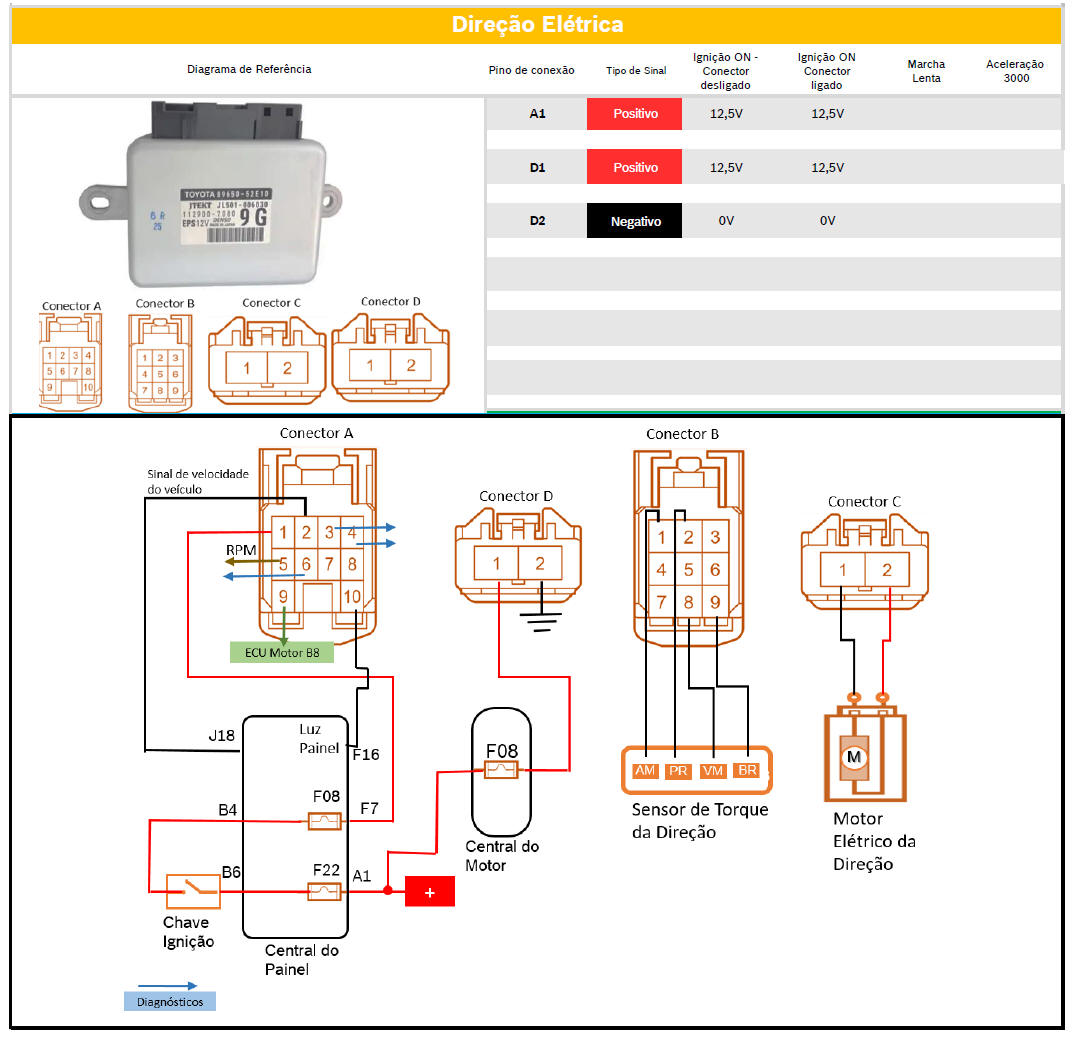The height and width of the screenshot is (1042, 1077).
Task: Click pin 10 on large Conector A
Action: tap(352, 597)
